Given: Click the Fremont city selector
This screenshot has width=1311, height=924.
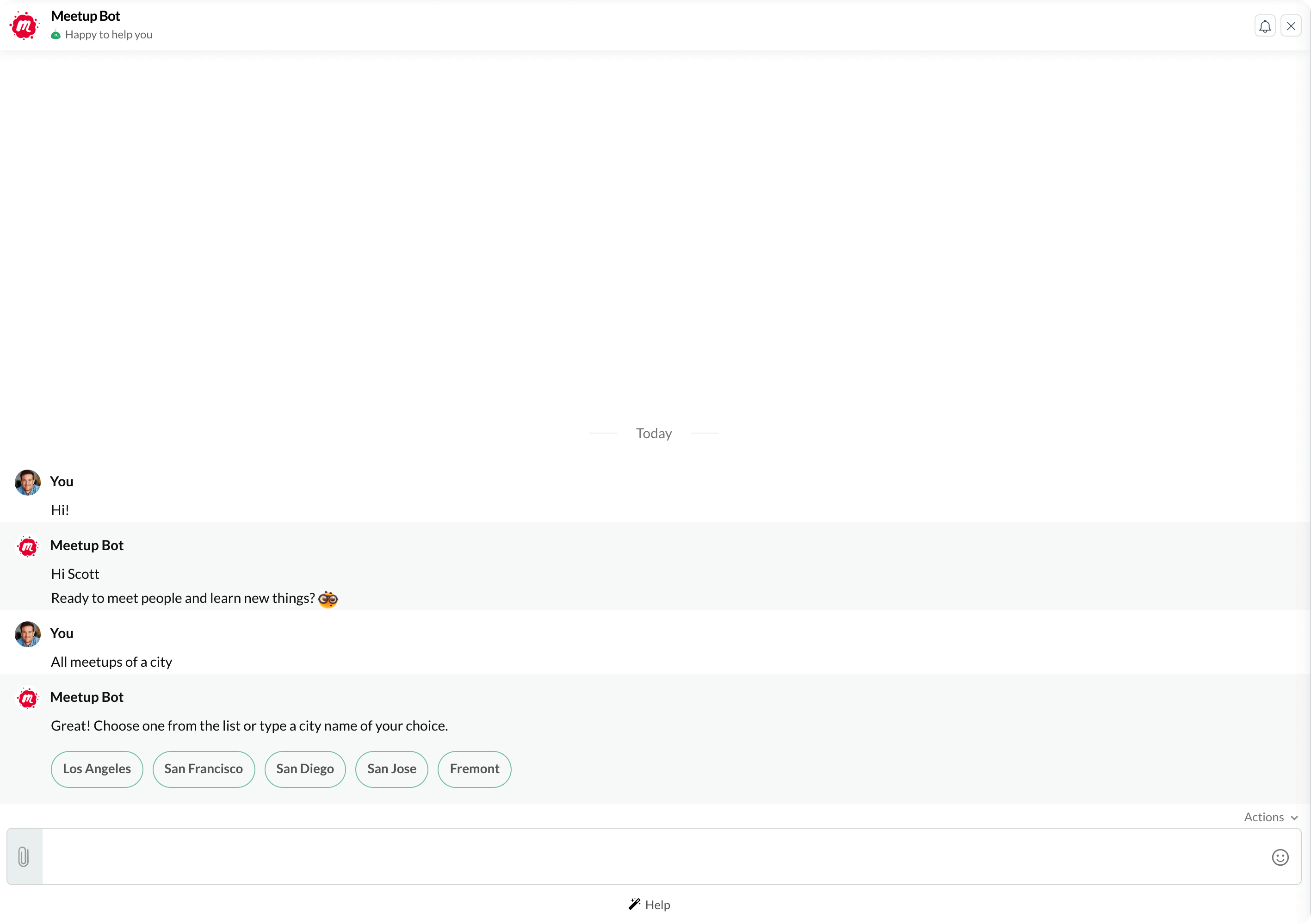Looking at the screenshot, I should pos(474,769).
